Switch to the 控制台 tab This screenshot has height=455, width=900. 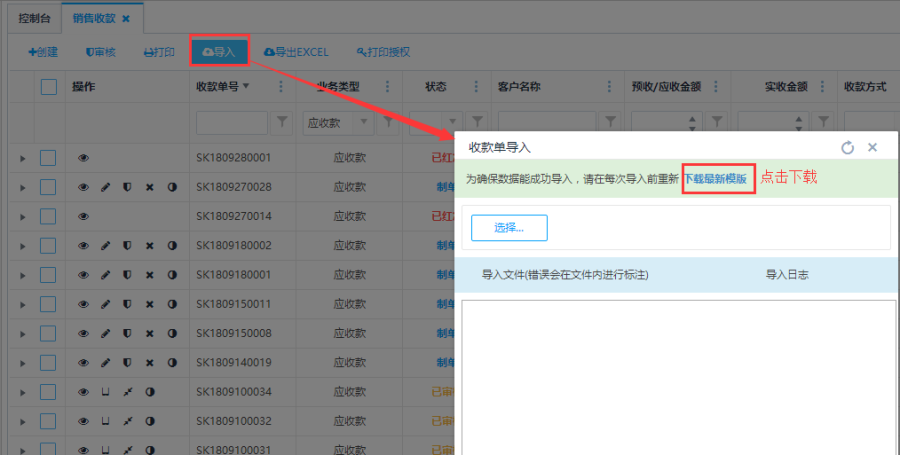click(32, 17)
